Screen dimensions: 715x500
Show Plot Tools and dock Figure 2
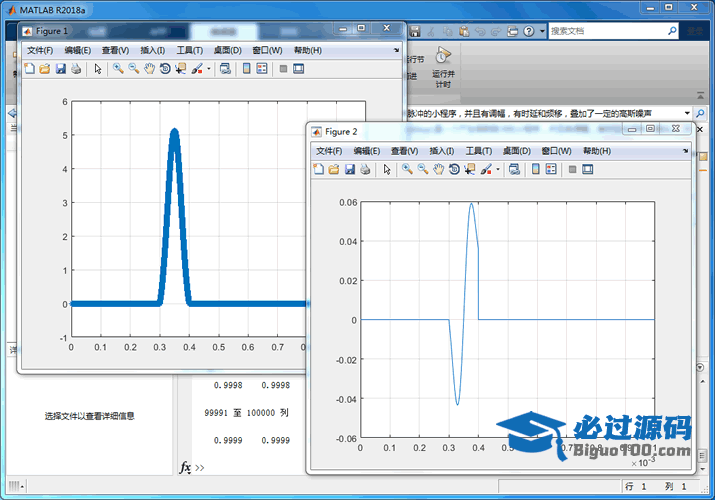tap(588, 170)
